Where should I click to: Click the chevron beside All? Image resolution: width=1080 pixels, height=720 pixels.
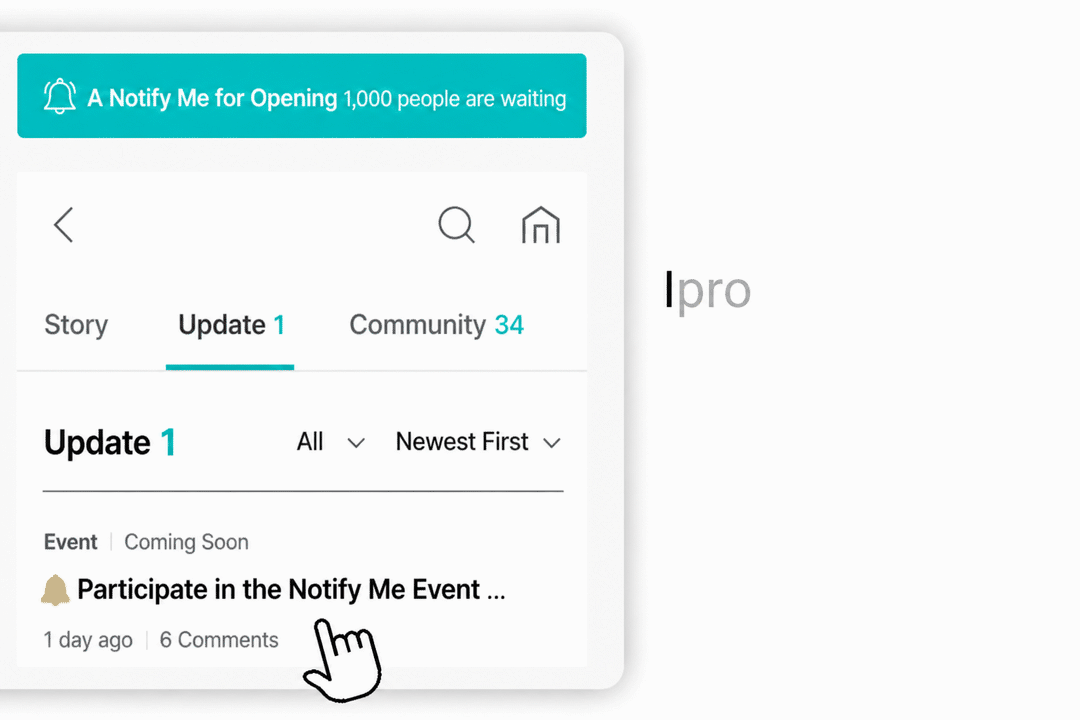pos(356,443)
